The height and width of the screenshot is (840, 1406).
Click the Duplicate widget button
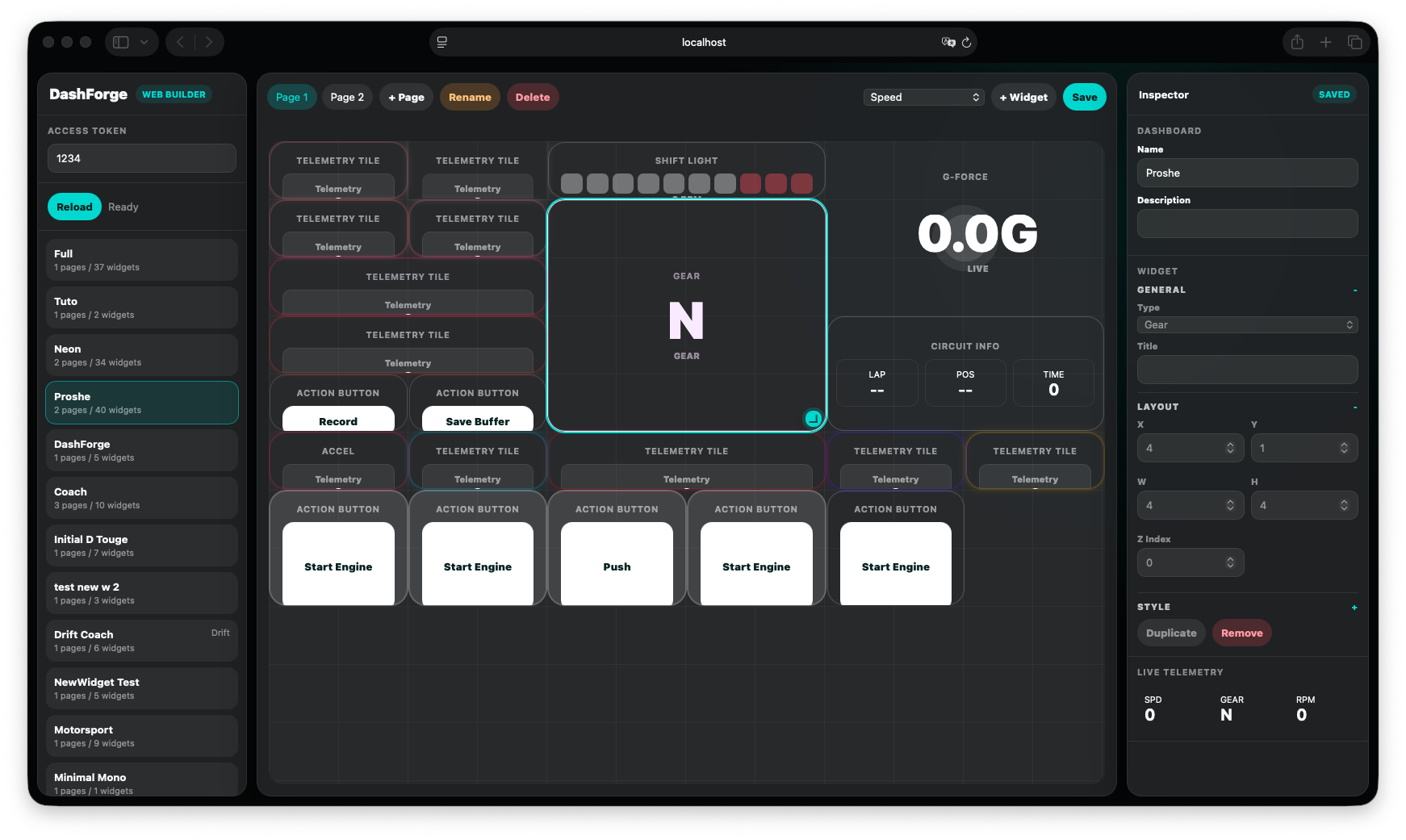pyautogui.click(x=1171, y=633)
